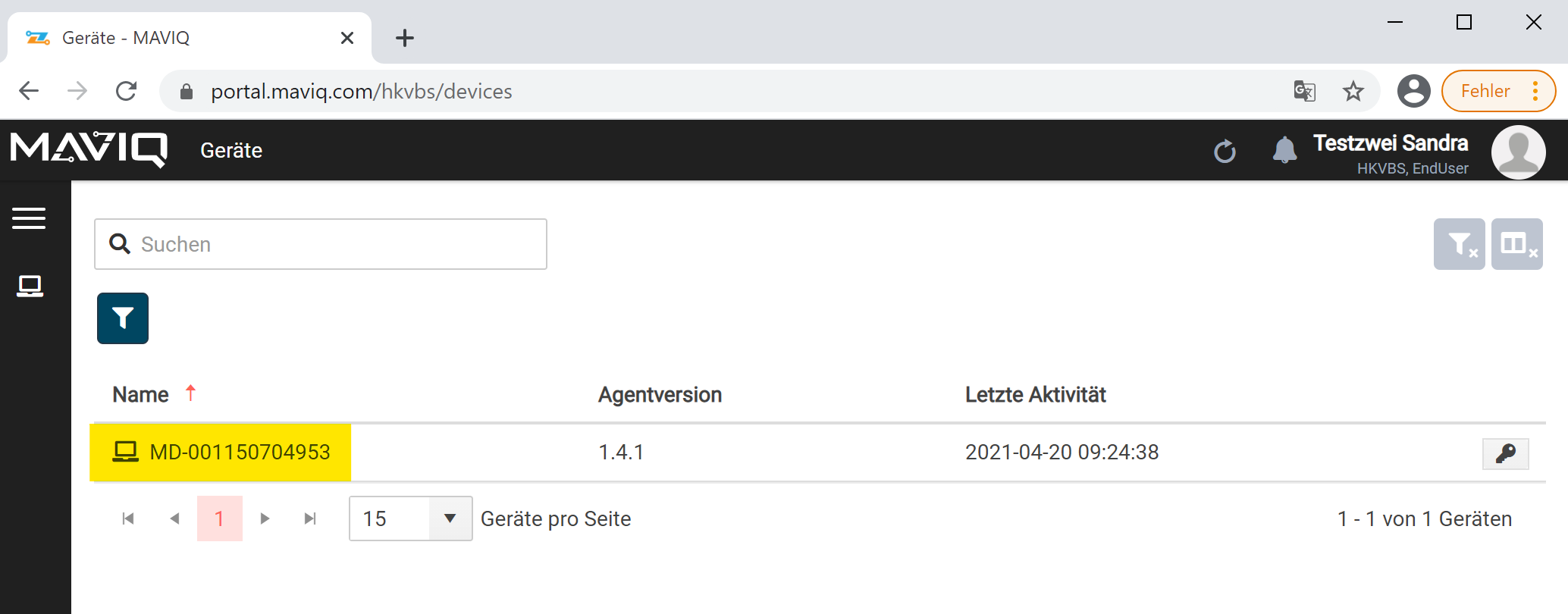Open the blue filter button
Viewport: 1568px width, 614px height.
123,318
